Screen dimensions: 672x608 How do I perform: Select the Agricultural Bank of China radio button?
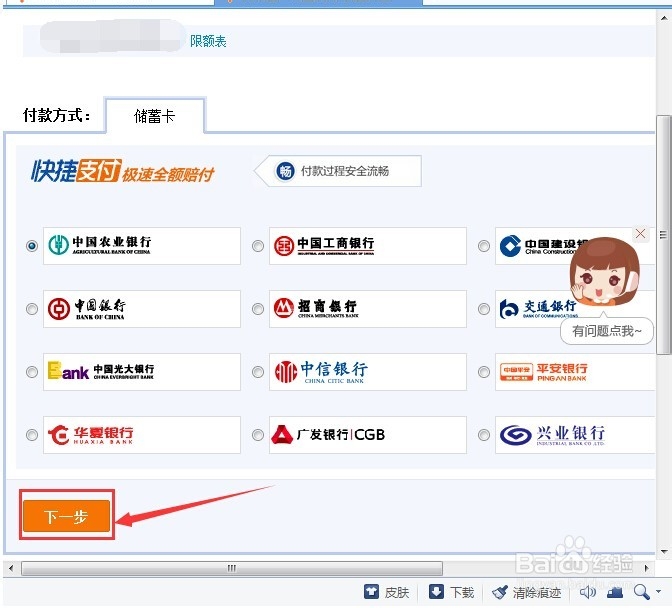(x=32, y=246)
